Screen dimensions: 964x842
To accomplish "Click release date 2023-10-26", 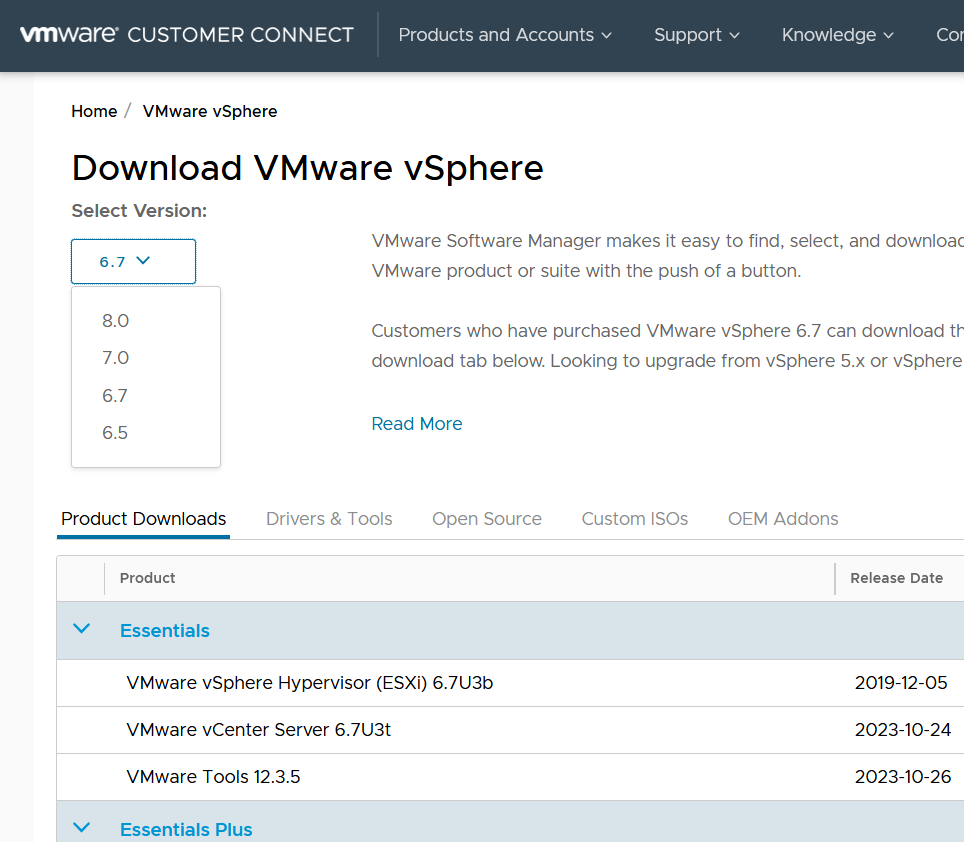I will click(903, 777).
